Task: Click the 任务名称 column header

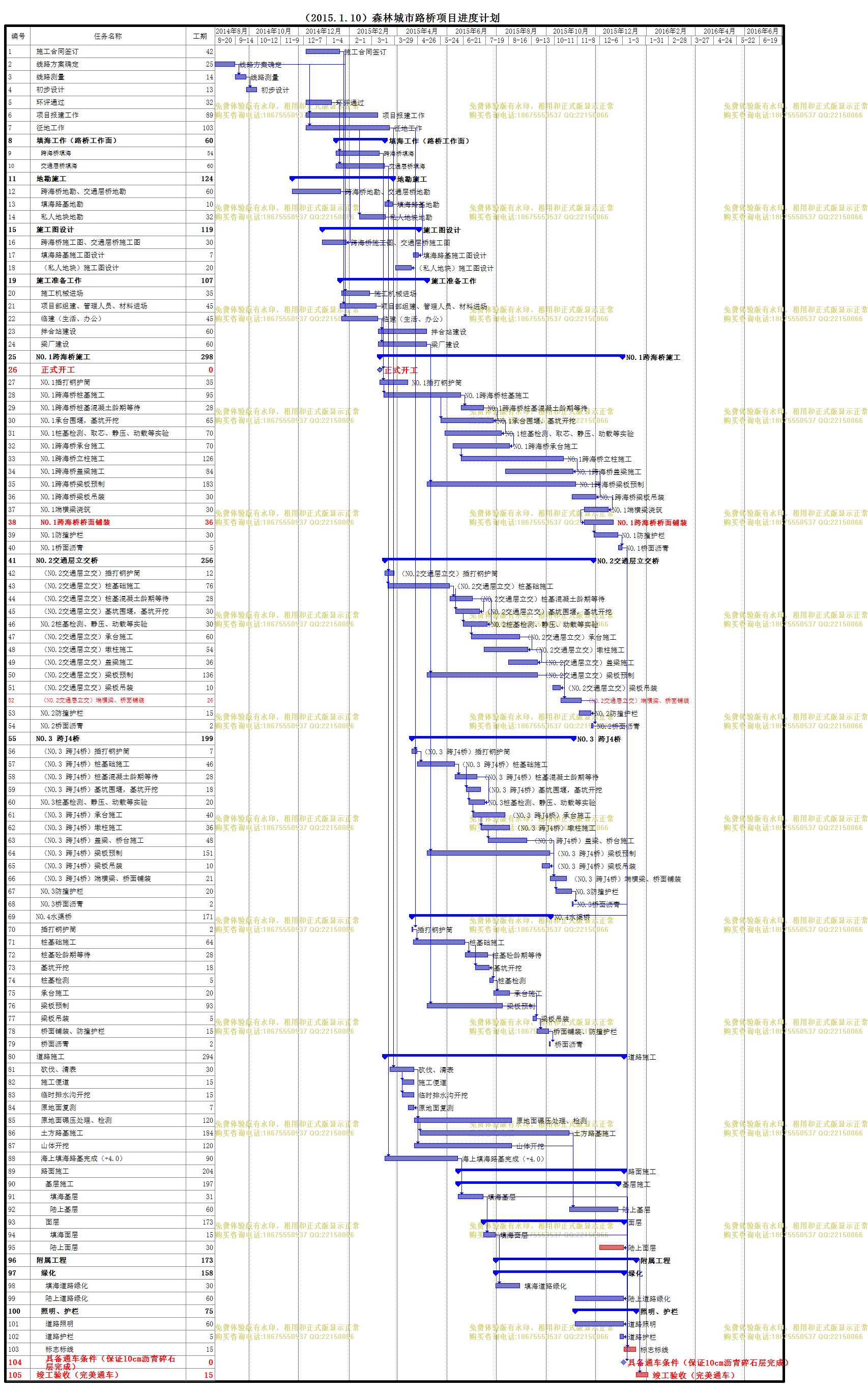Action: click(108, 36)
